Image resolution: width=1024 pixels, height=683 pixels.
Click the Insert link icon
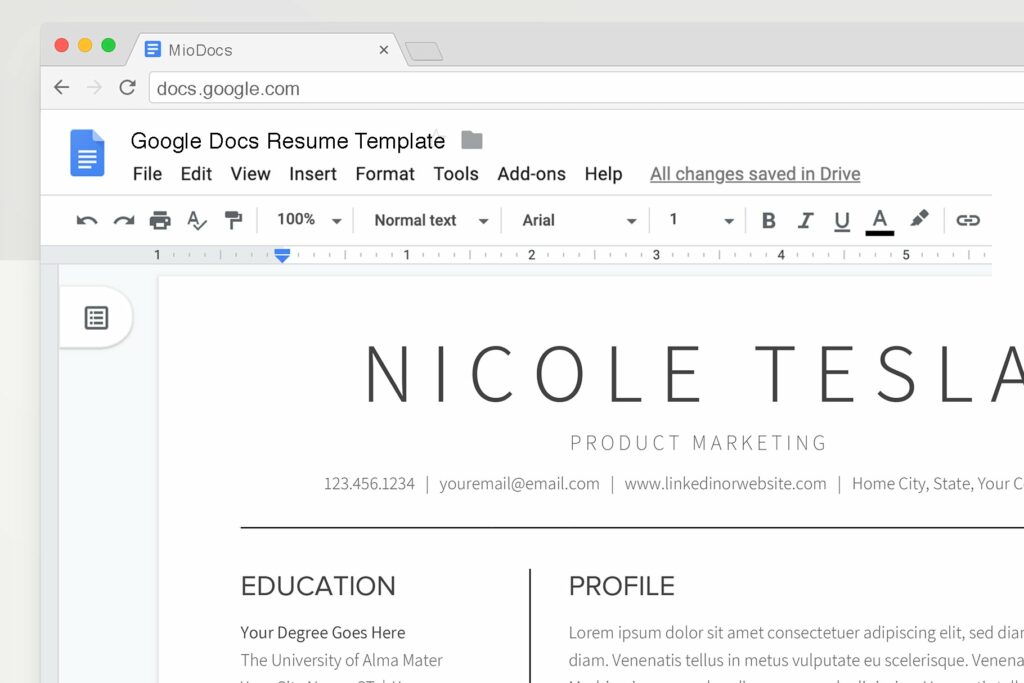[x=967, y=220]
